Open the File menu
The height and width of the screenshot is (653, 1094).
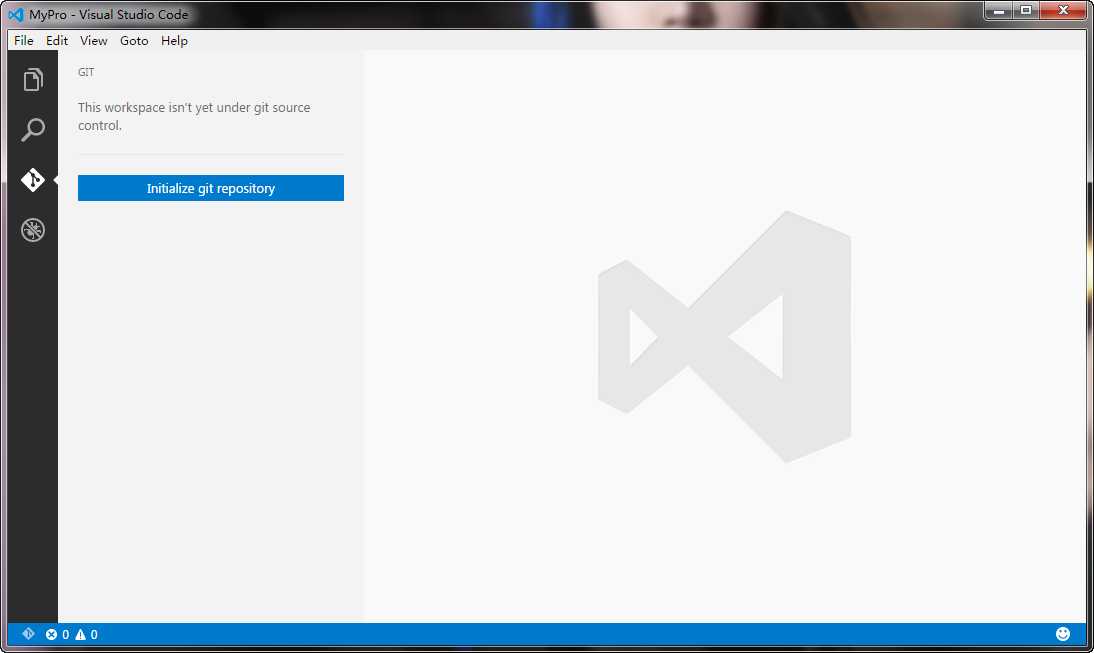(24, 40)
